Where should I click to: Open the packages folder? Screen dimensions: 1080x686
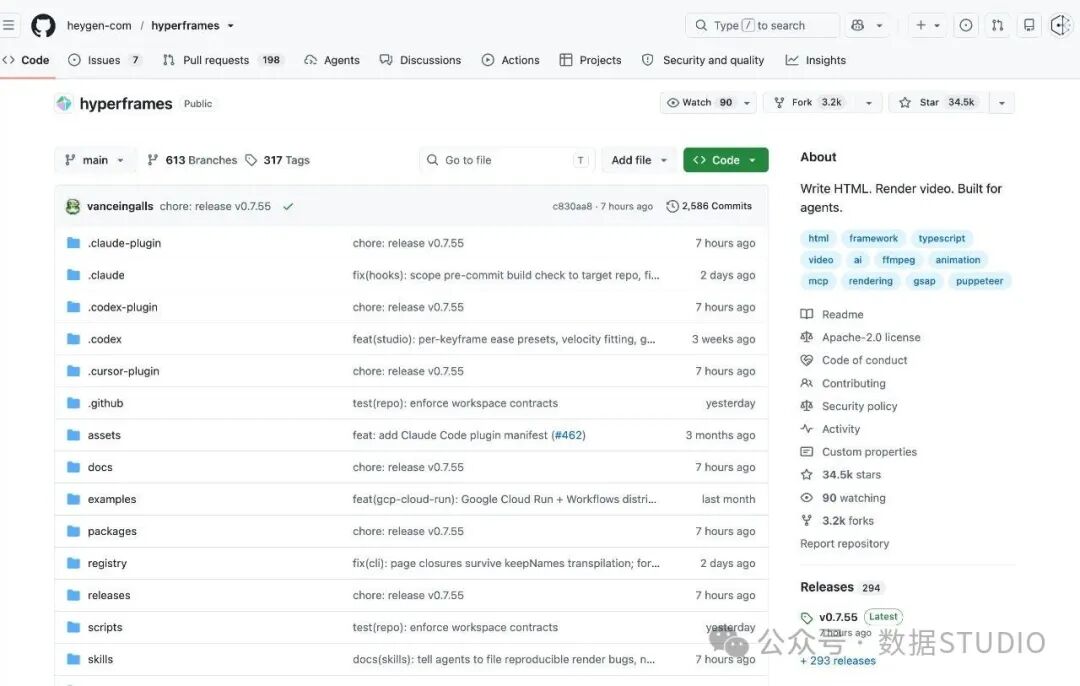pos(112,531)
